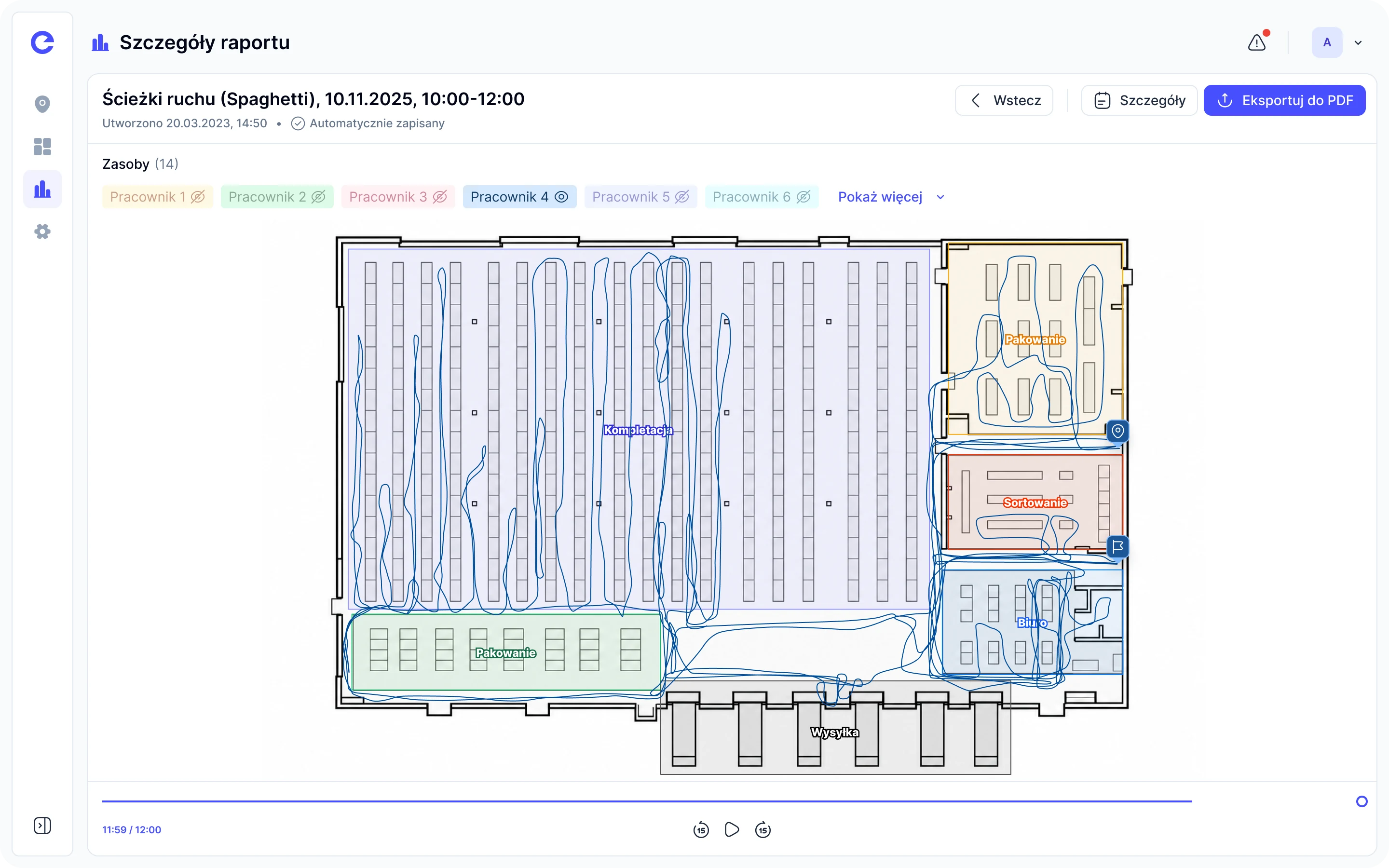The image size is (1389, 868).
Task: Go back with the Wstecz button
Action: tap(1004, 100)
